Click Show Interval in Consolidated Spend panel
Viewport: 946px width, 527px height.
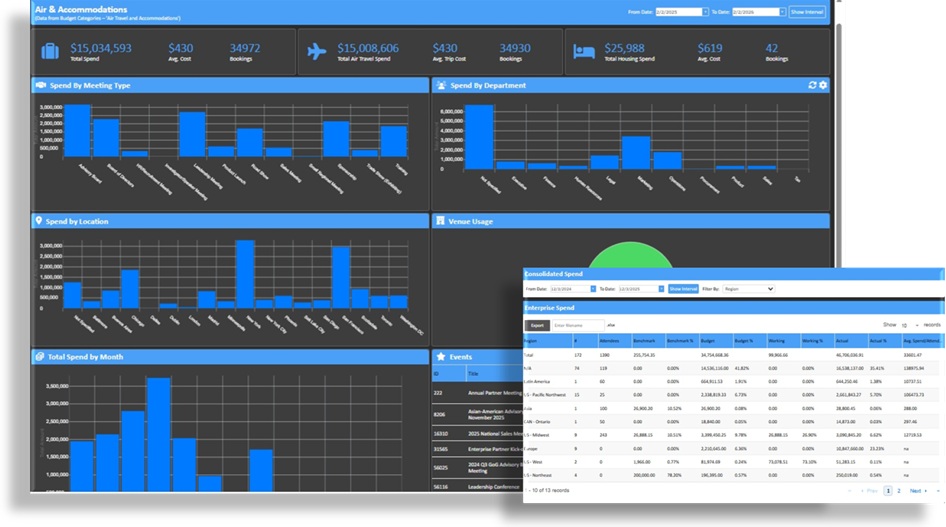(x=683, y=289)
